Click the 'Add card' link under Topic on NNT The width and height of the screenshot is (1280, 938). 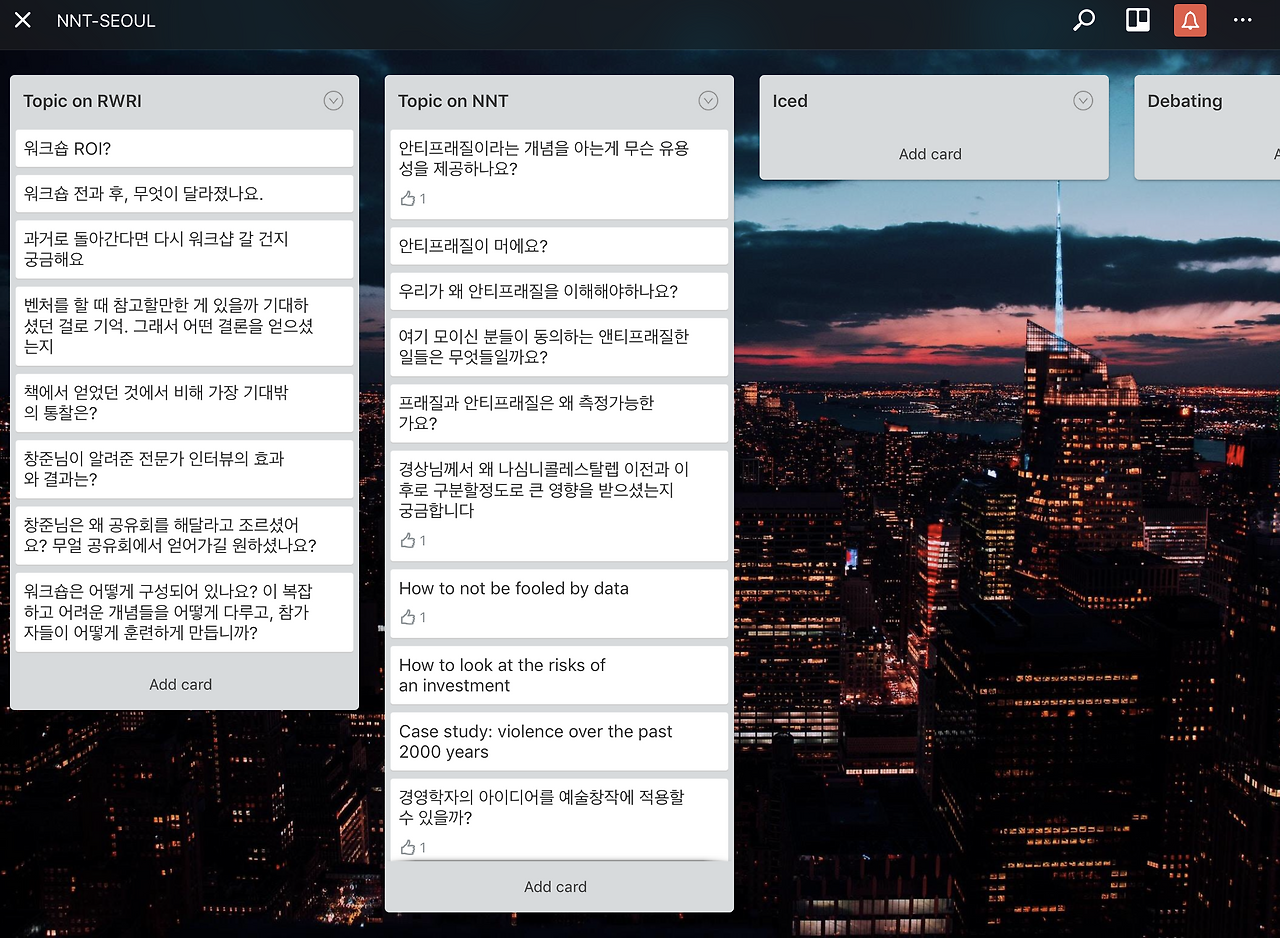coord(555,886)
